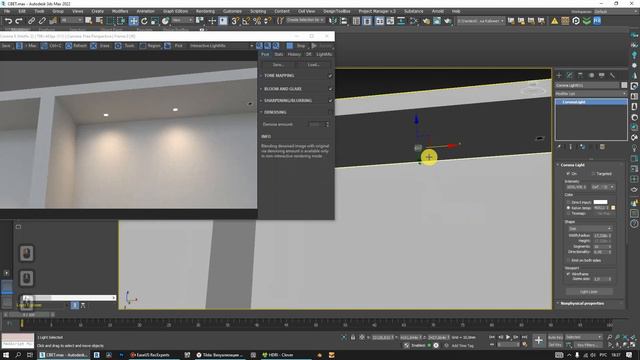Click the white Direct input color swatch
Image resolution: width=640 pixels, height=360 pixels.
(x=600, y=202)
